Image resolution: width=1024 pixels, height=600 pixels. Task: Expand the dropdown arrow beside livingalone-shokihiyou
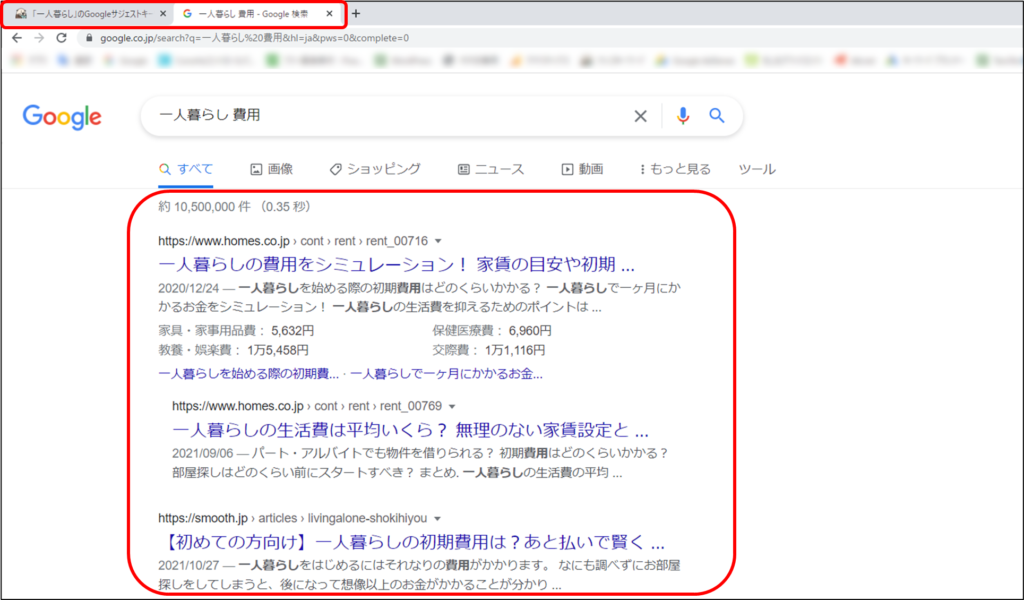[438, 518]
